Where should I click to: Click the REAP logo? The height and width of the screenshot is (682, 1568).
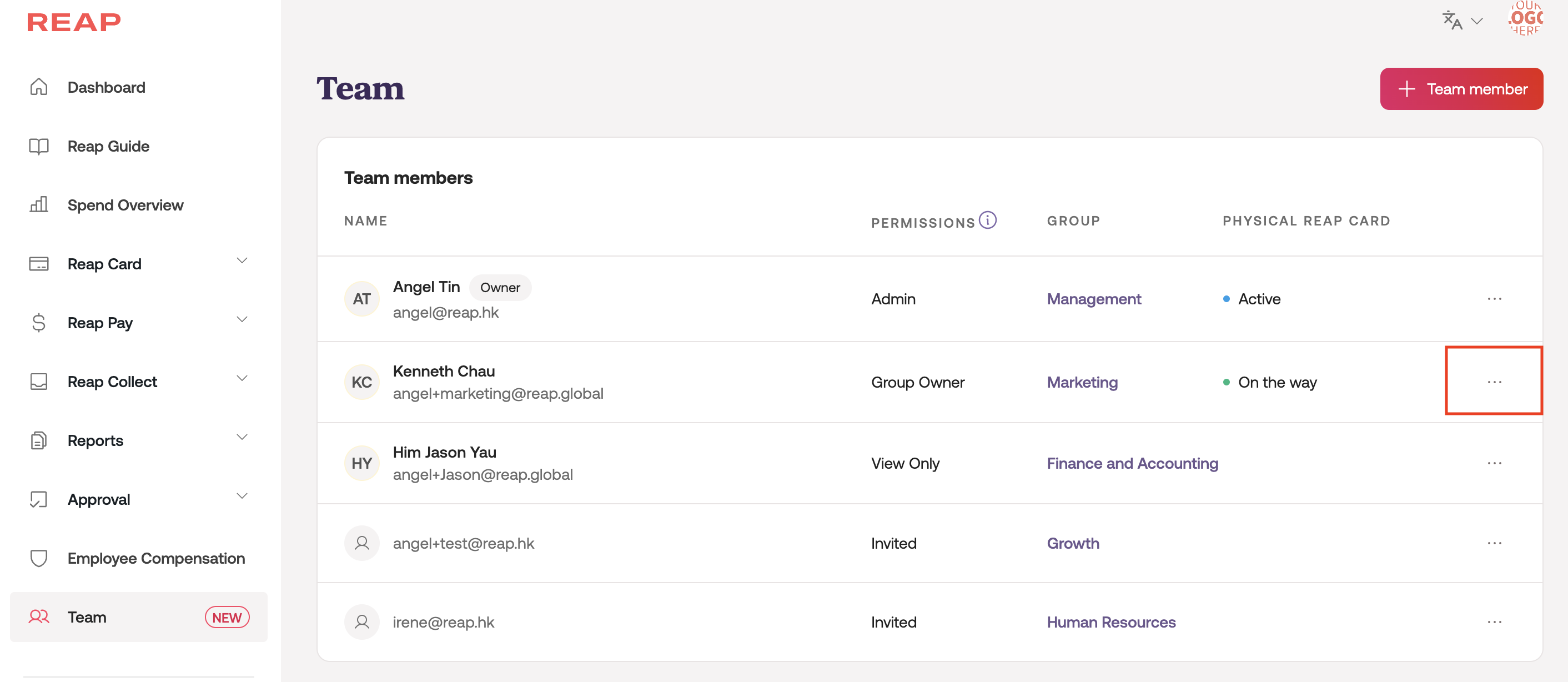(74, 23)
